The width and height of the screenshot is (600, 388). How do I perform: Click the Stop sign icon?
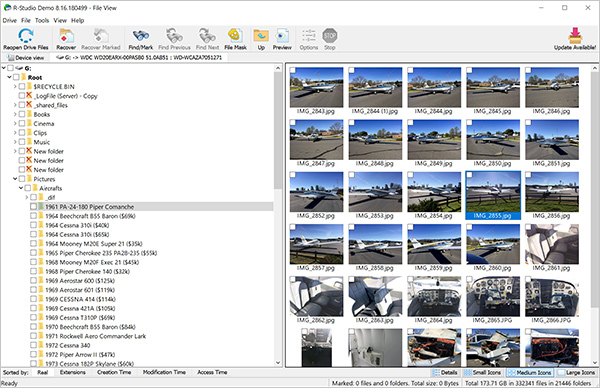click(x=329, y=36)
